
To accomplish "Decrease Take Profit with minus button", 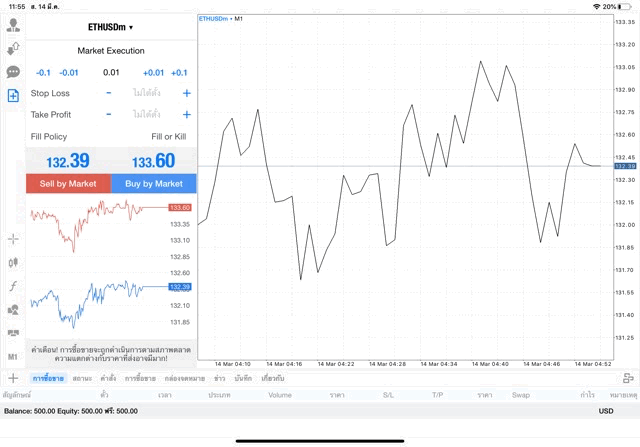I will pos(109,115).
